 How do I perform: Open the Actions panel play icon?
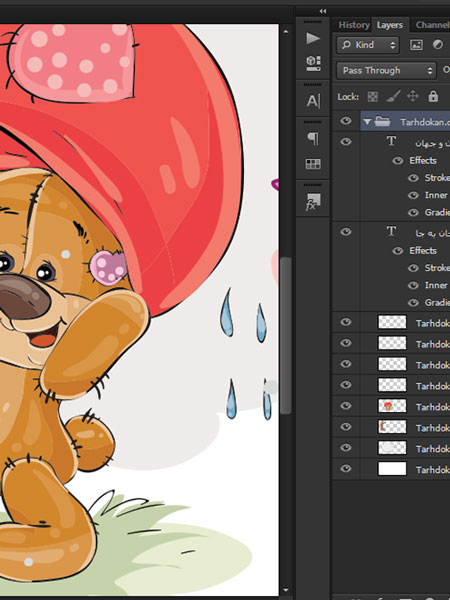(313, 38)
